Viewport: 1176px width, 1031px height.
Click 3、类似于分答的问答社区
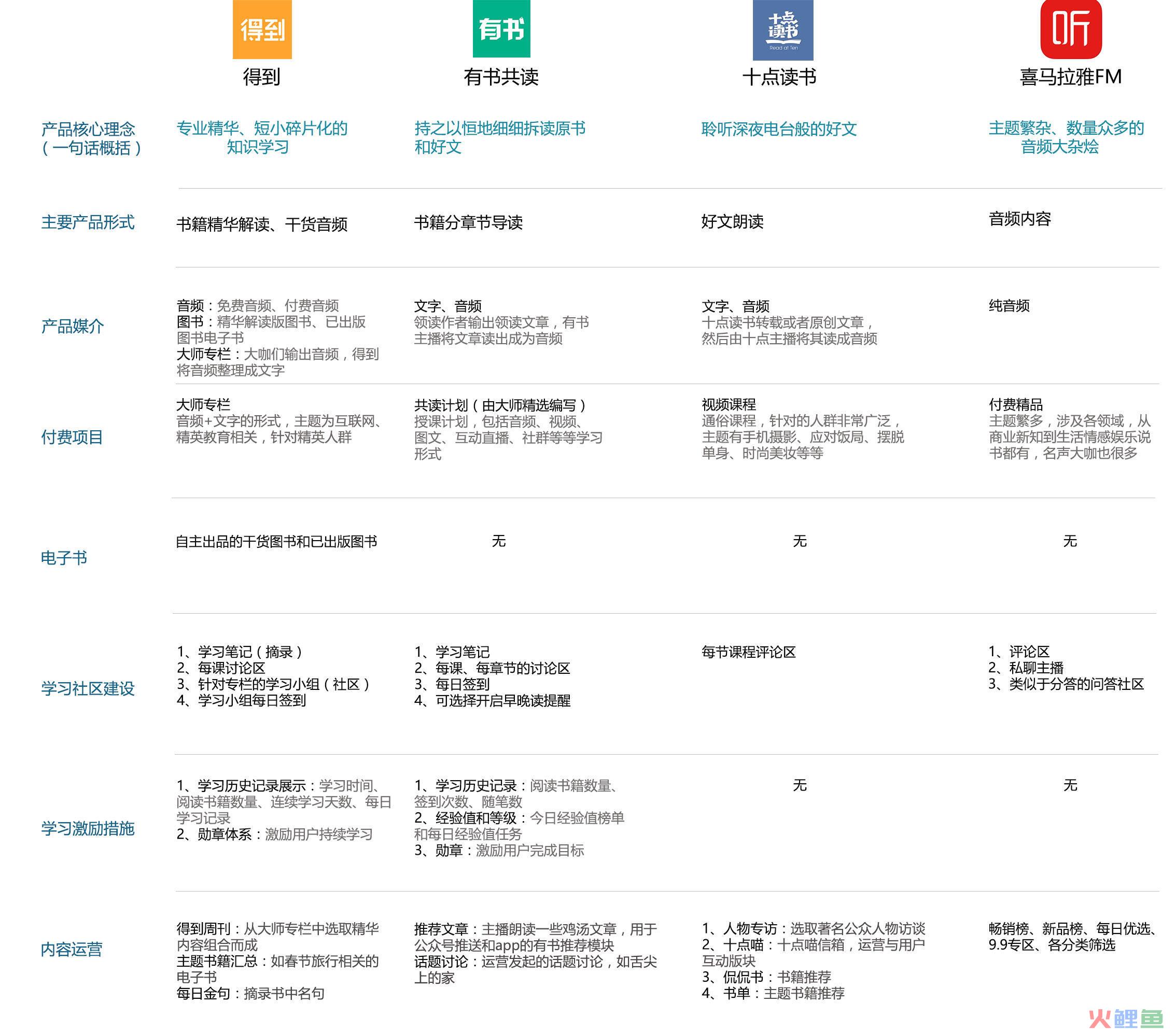coord(1066,683)
